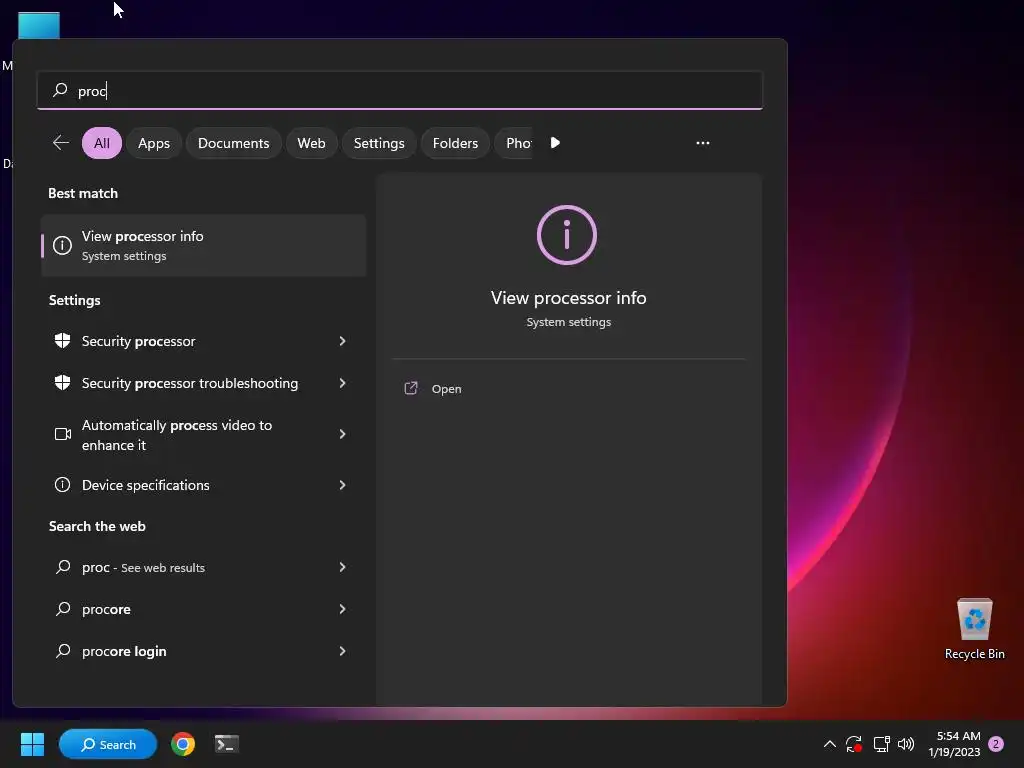
Task: Switch to the Documents filter tab
Action: (x=234, y=143)
